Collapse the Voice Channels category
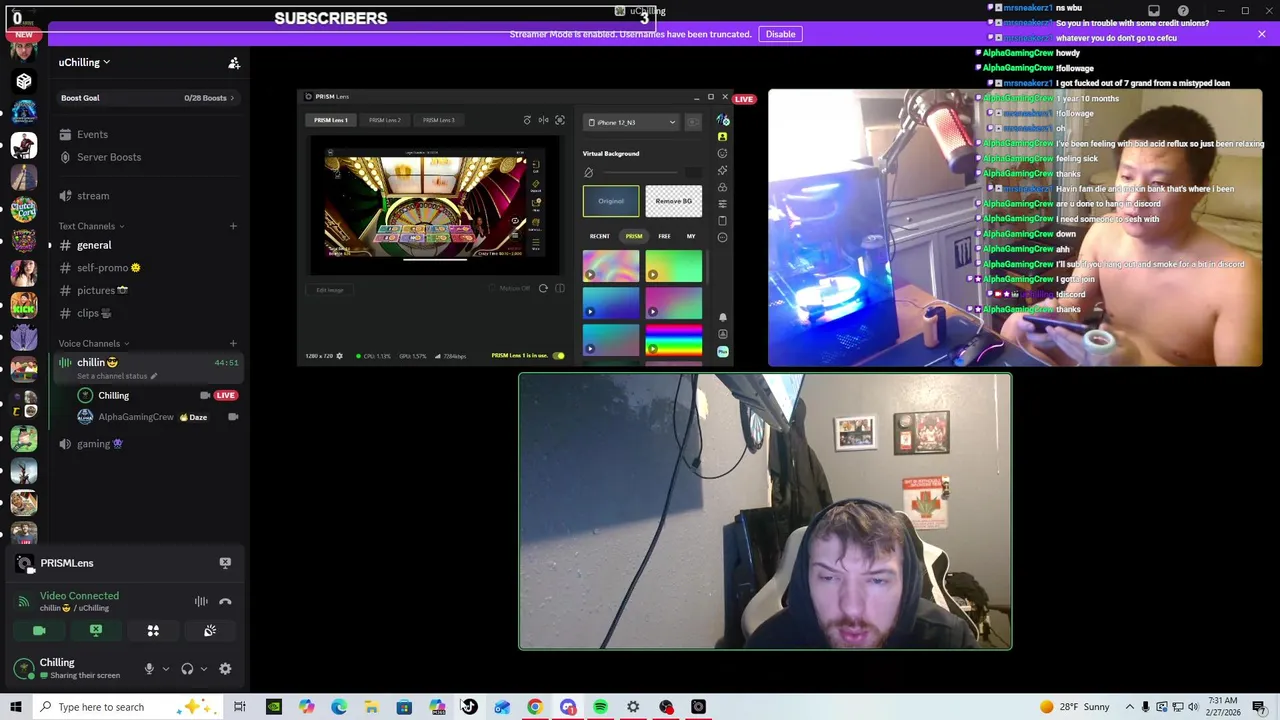 coord(93,343)
